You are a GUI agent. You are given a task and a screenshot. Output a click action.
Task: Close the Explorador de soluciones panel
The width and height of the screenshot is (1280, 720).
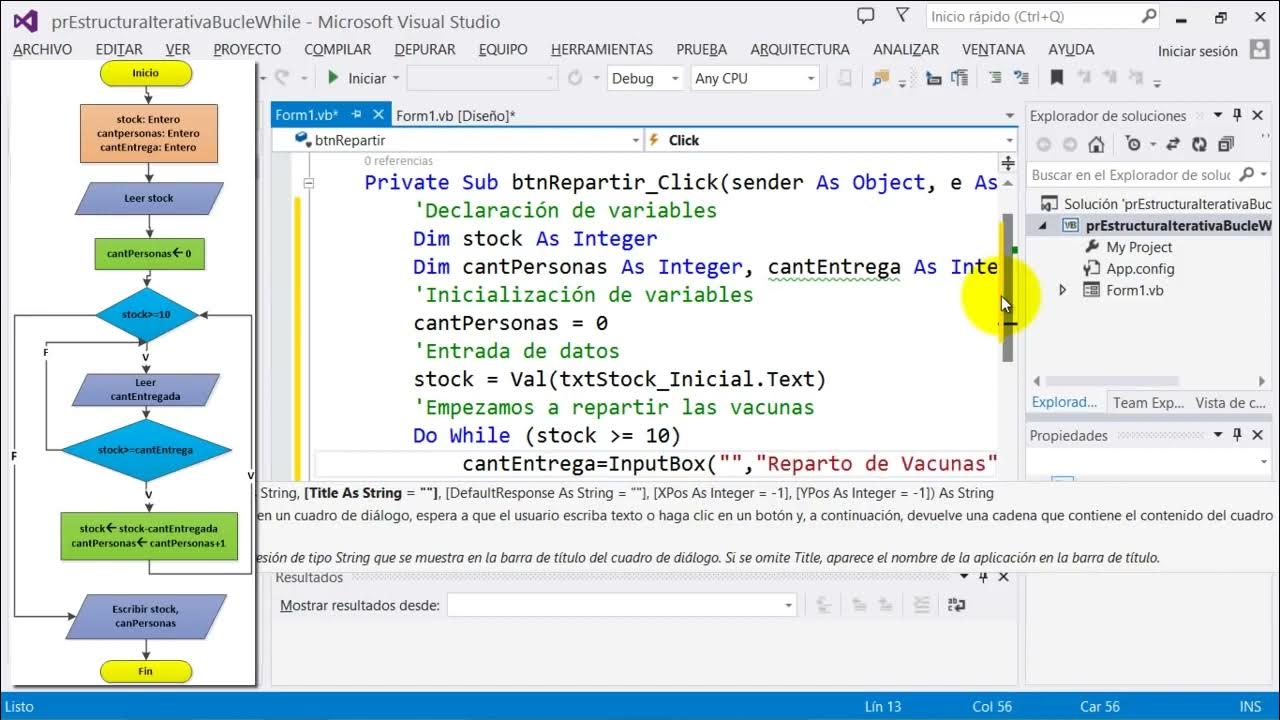tap(1256, 115)
